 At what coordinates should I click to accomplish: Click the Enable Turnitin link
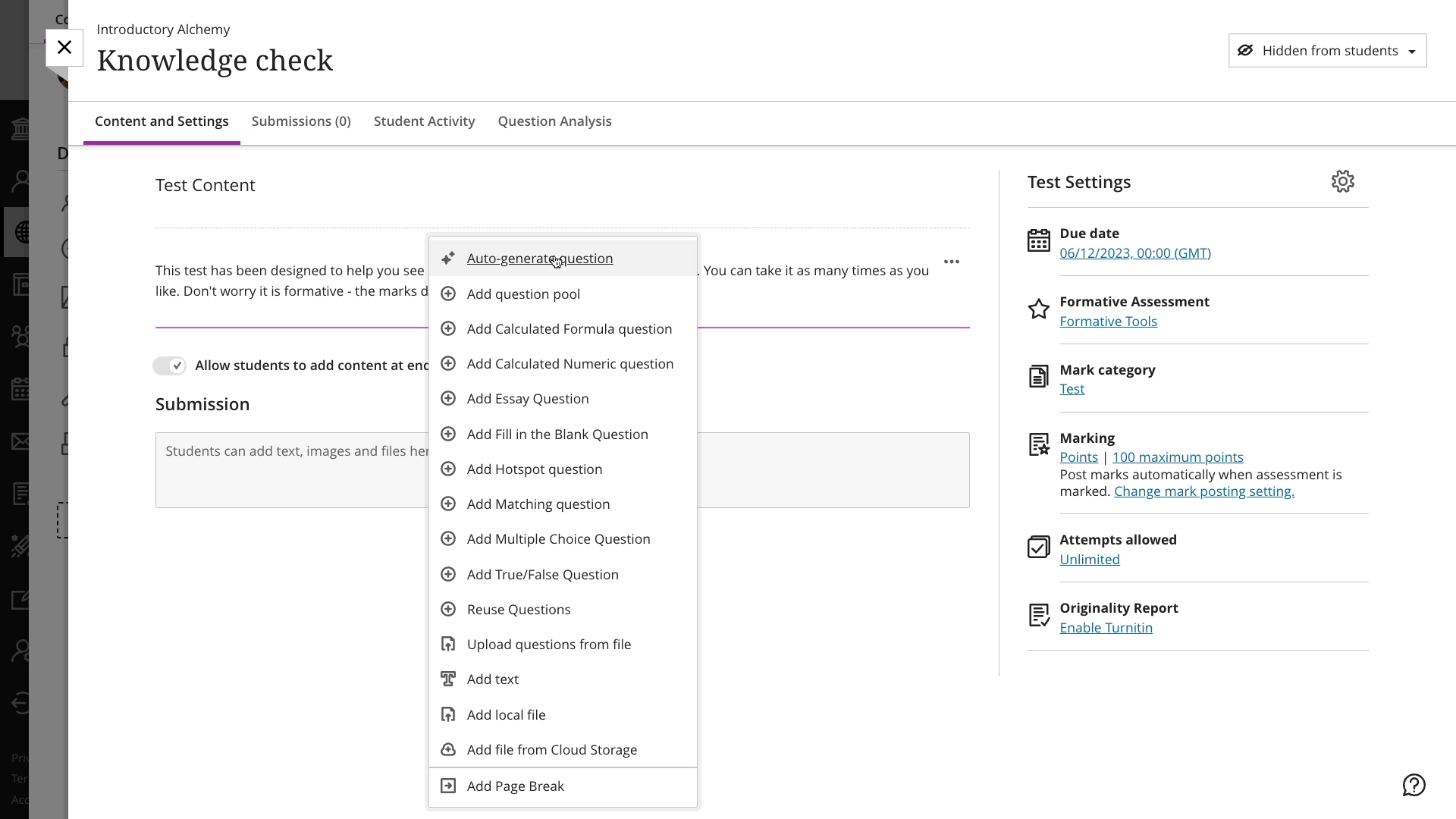click(1106, 628)
